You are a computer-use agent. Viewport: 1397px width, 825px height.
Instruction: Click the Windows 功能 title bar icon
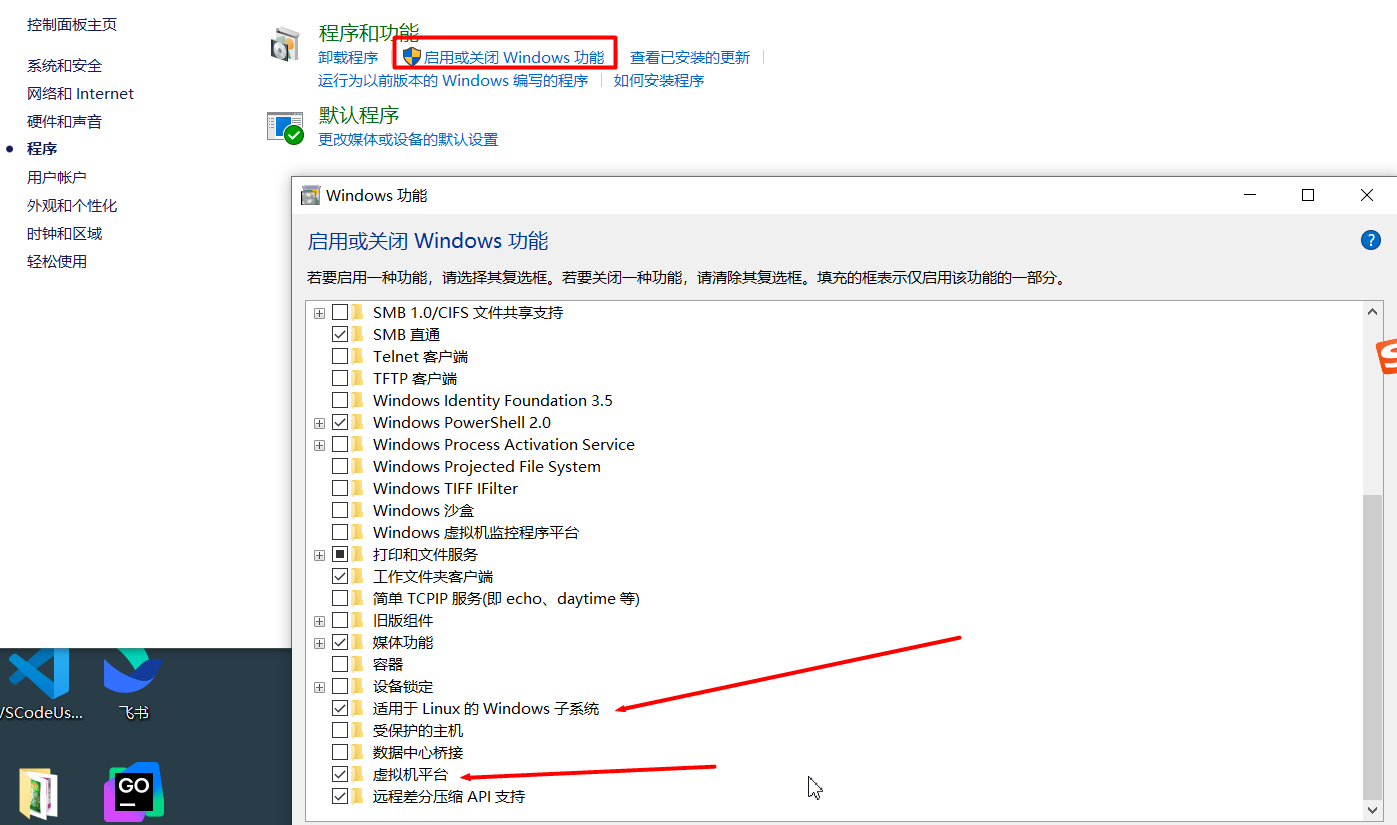[x=311, y=195]
